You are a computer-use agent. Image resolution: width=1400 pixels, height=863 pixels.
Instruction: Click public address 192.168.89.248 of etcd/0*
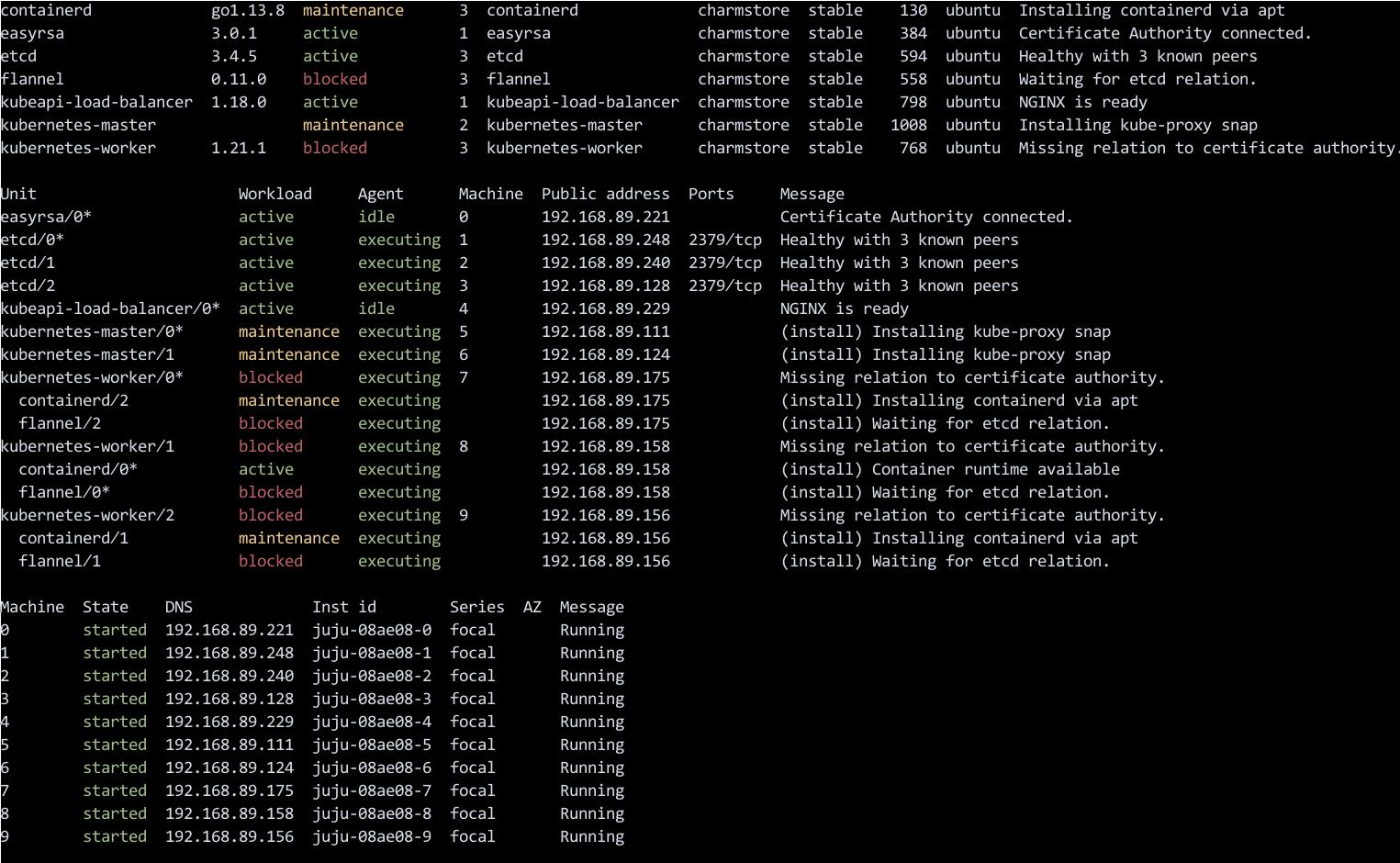tap(606, 240)
